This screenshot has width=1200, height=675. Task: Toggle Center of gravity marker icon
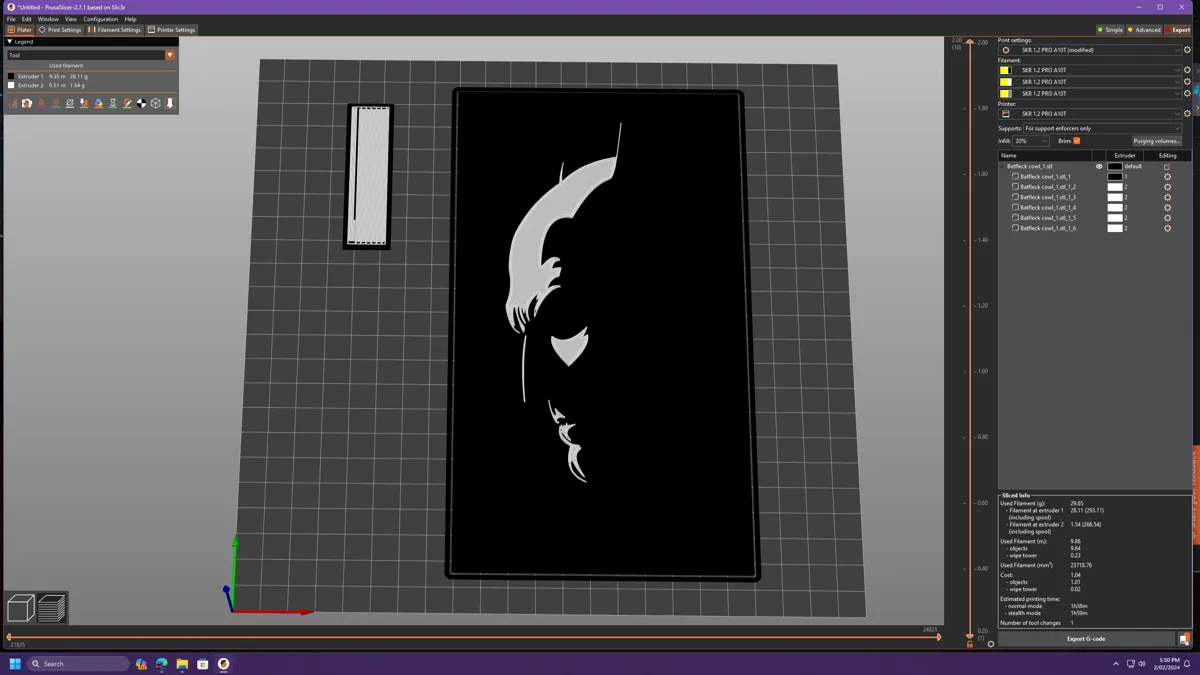click(141, 103)
